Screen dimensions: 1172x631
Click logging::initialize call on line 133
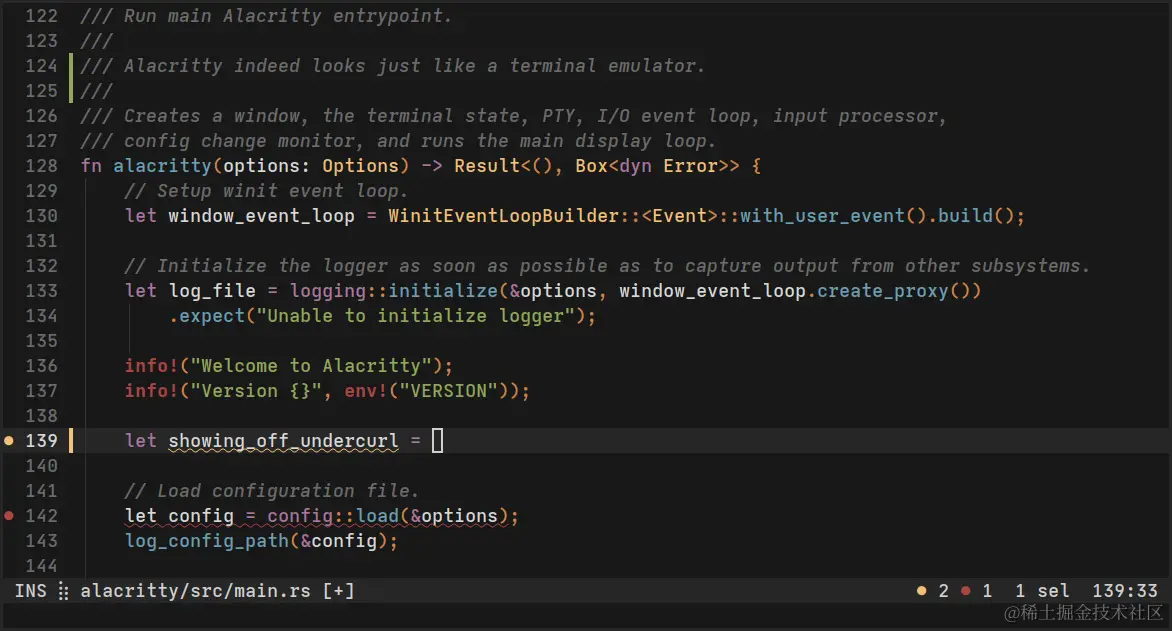click(393, 291)
